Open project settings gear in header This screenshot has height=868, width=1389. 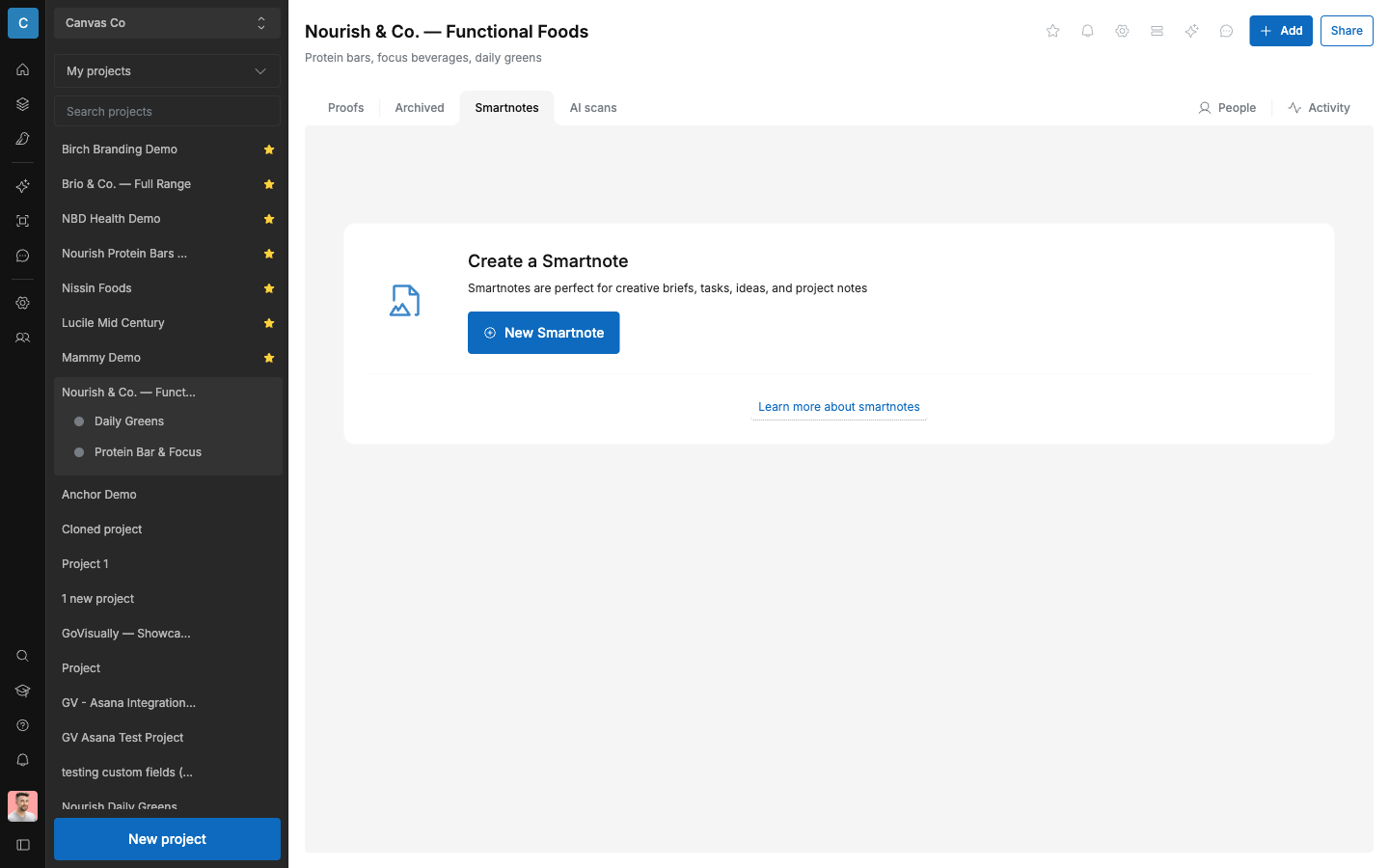click(1123, 31)
